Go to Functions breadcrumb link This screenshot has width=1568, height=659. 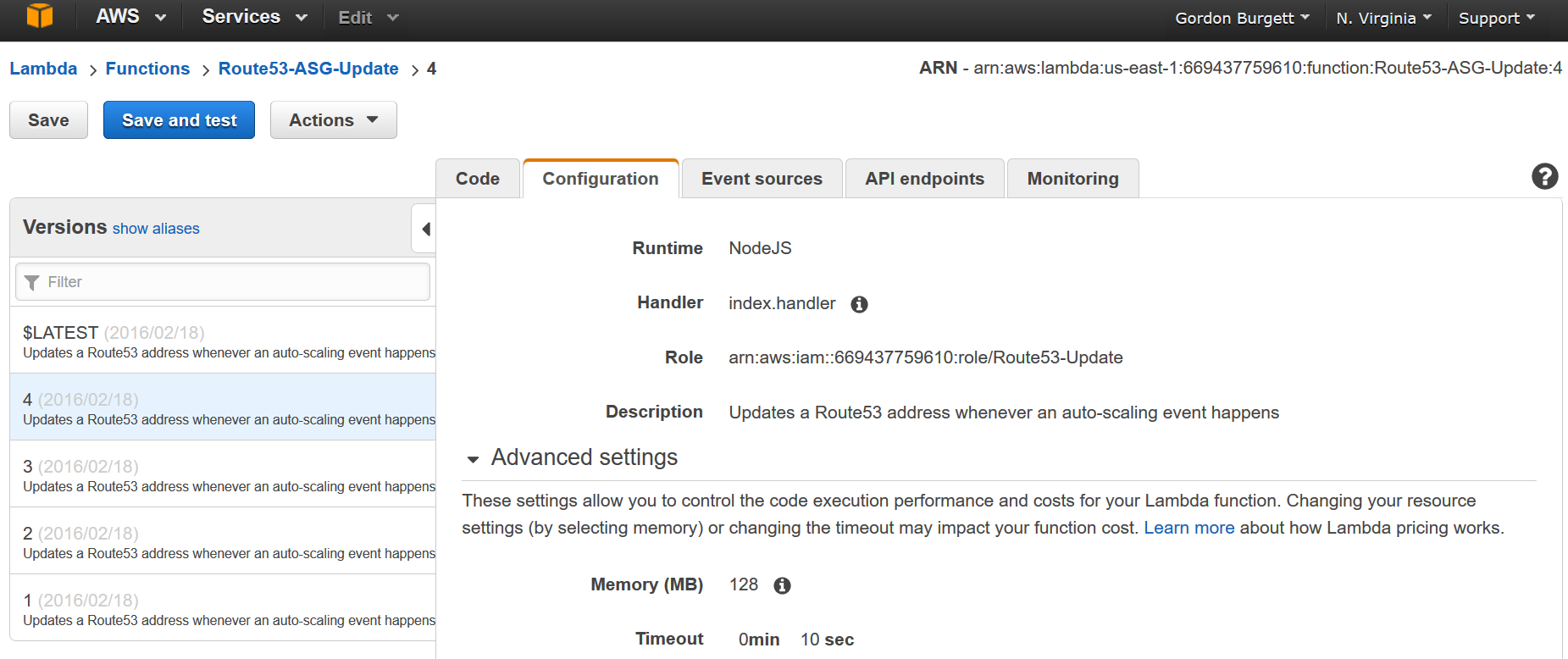click(x=147, y=69)
